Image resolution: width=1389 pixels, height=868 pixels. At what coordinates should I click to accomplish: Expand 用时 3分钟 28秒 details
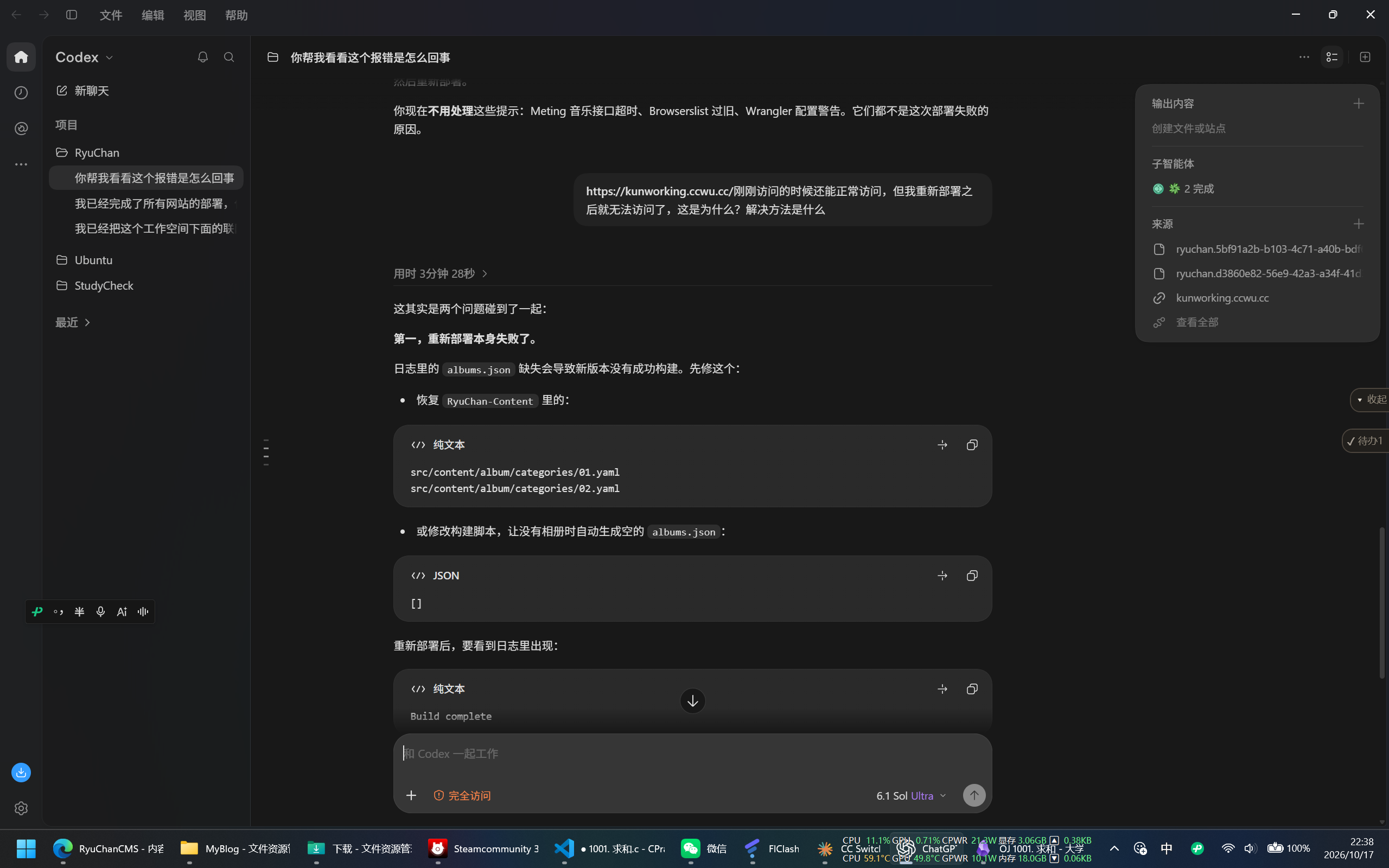click(440, 273)
